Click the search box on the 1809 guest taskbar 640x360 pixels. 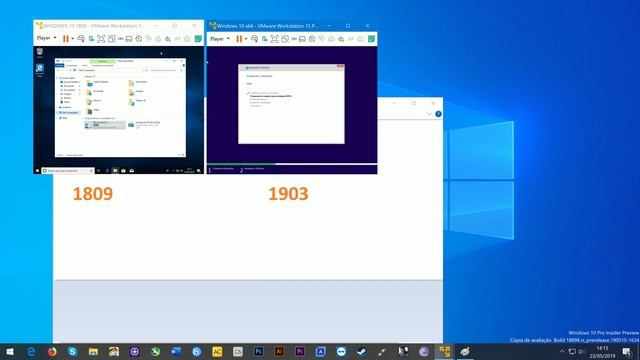click(x=68, y=171)
